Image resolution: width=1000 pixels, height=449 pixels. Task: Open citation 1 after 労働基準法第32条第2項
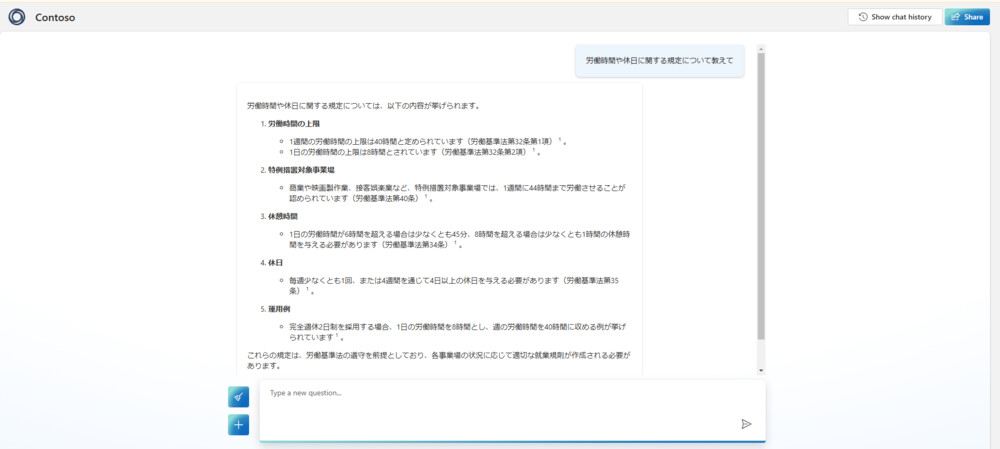coord(533,151)
